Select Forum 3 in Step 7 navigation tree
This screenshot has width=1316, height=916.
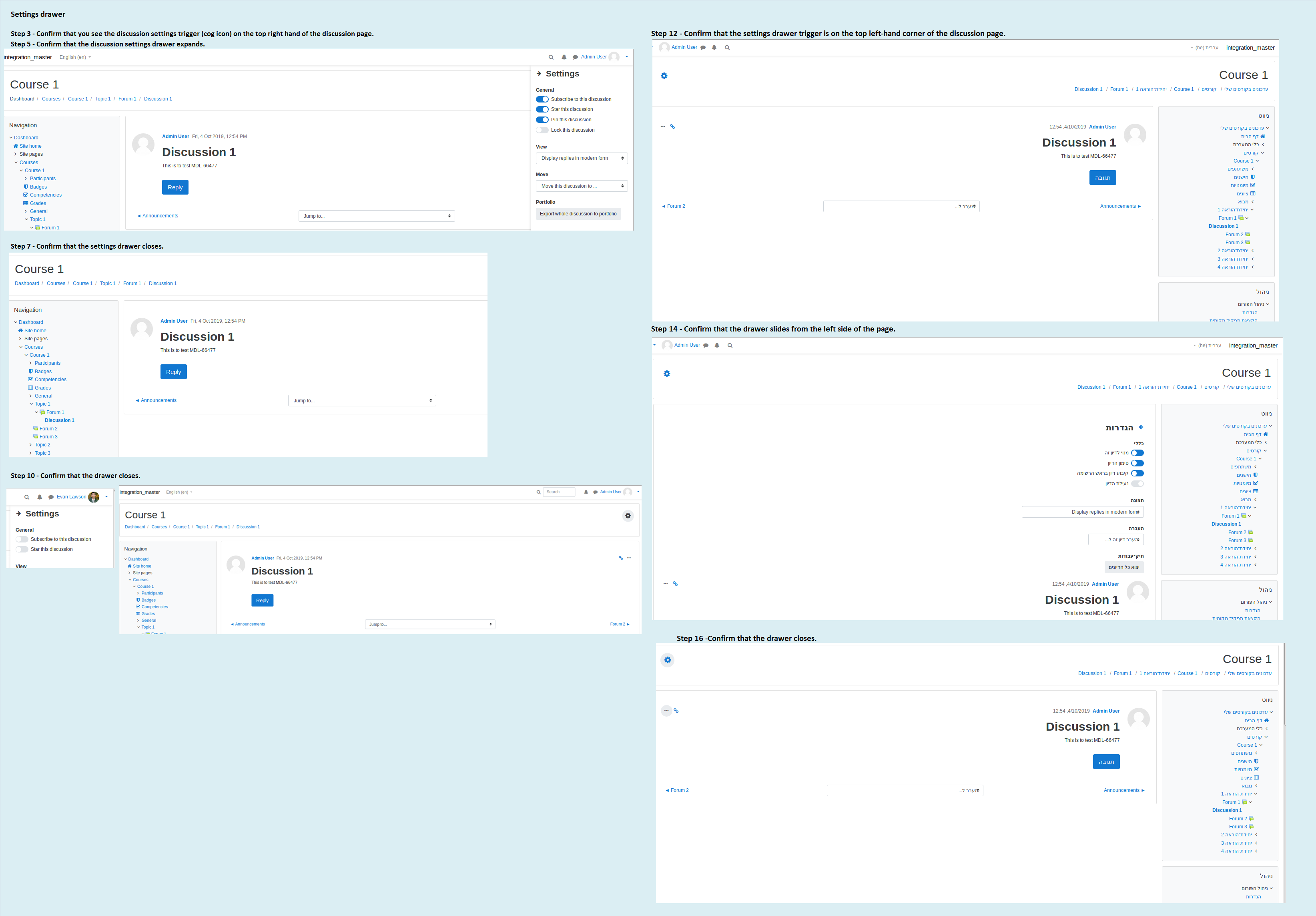point(48,437)
